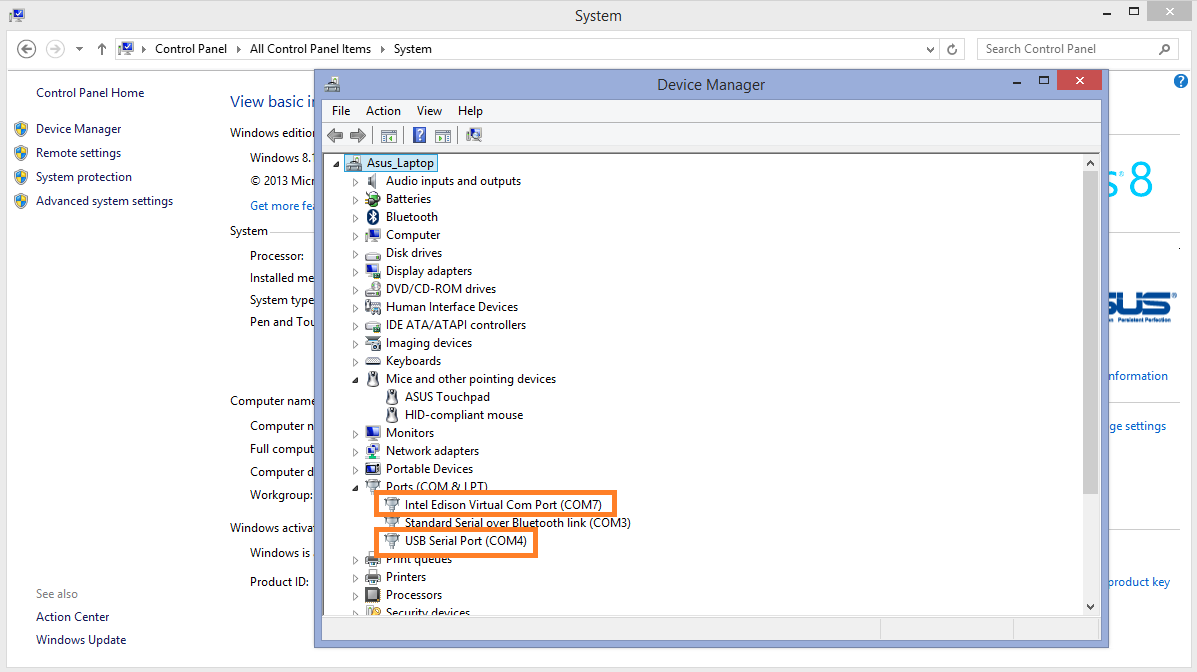This screenshot has height=672, width=1197.
Task: Collapse the Ports (COM & LPT) node
Action: pyautogui.click(x=355, y=487)
